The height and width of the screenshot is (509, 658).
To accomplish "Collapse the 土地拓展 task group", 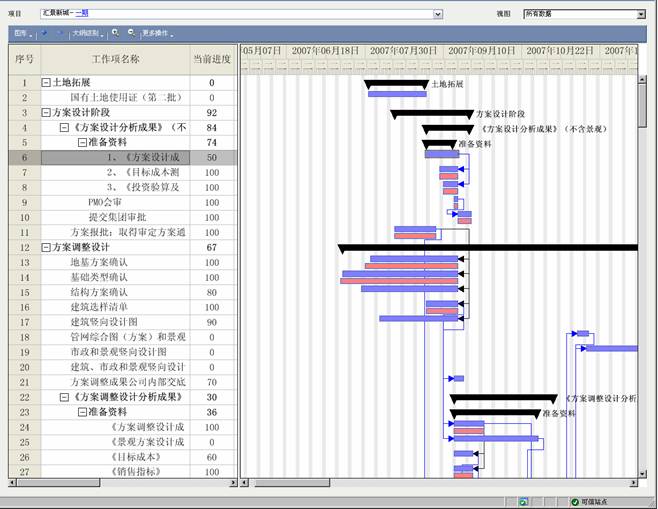I will pos(46,83).
